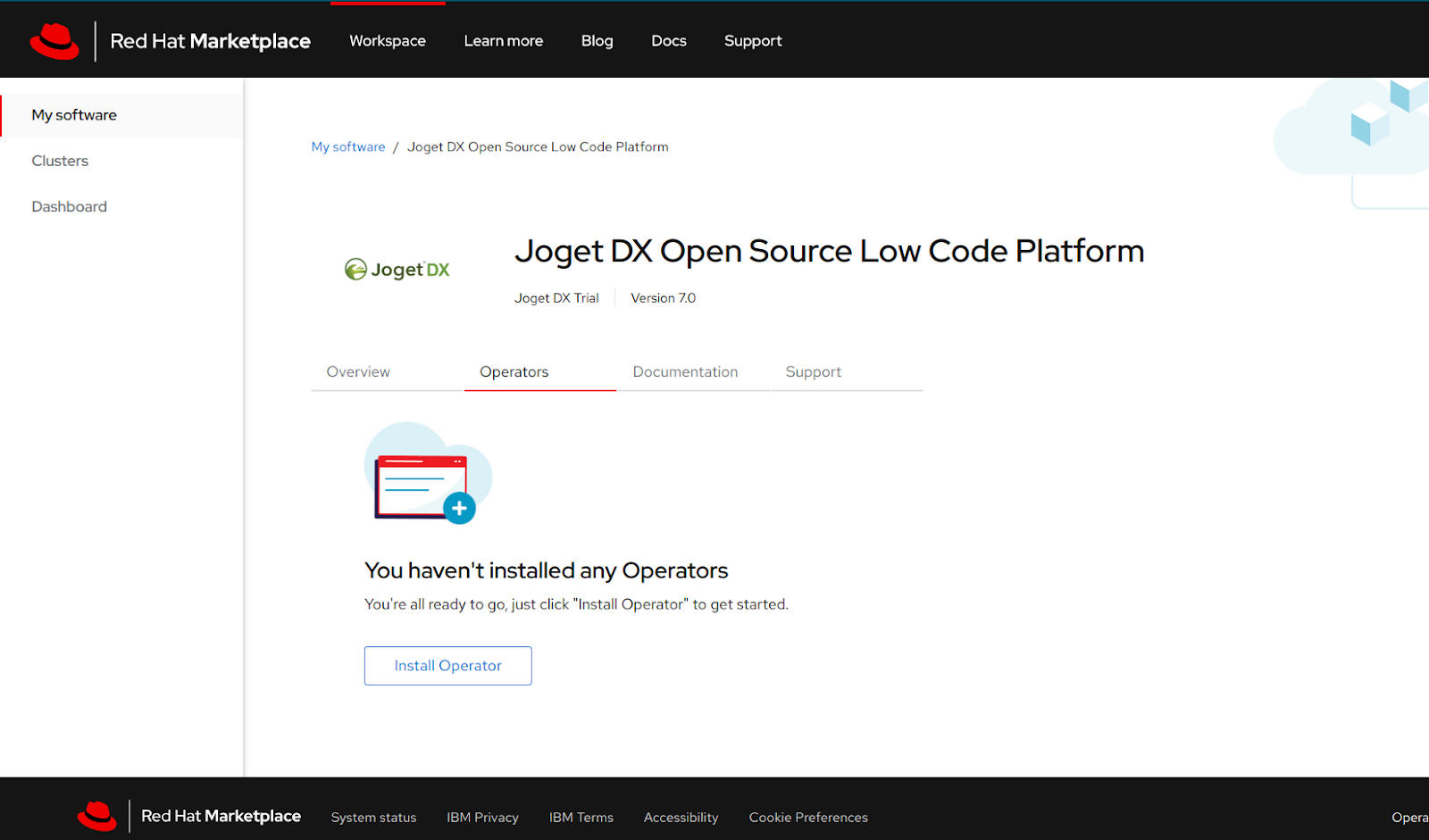Go to Blog in the header

pos(598,41)
